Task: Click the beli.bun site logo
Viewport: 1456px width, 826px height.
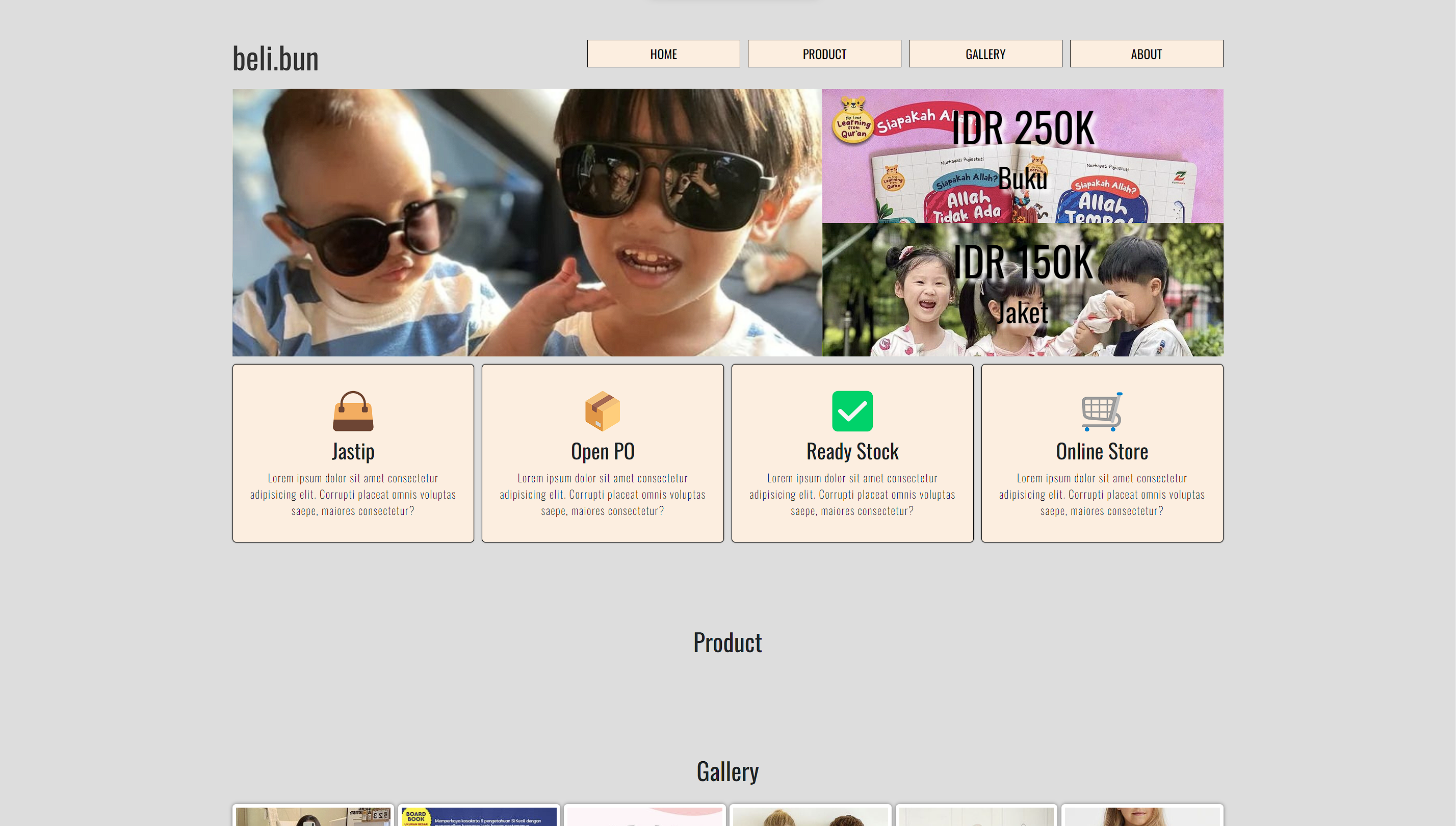Action: (276, 59)
